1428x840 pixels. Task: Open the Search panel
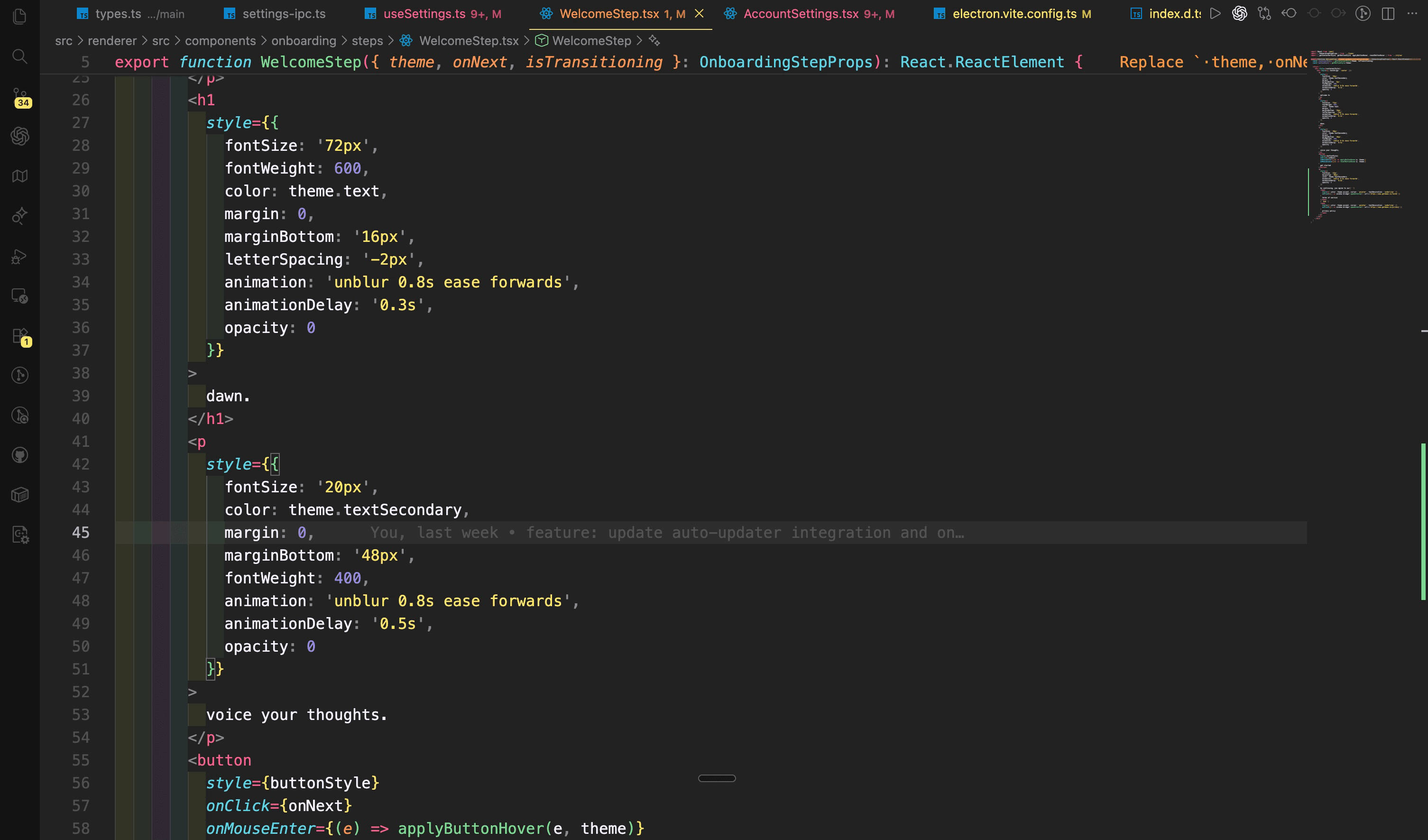point(20,55)
